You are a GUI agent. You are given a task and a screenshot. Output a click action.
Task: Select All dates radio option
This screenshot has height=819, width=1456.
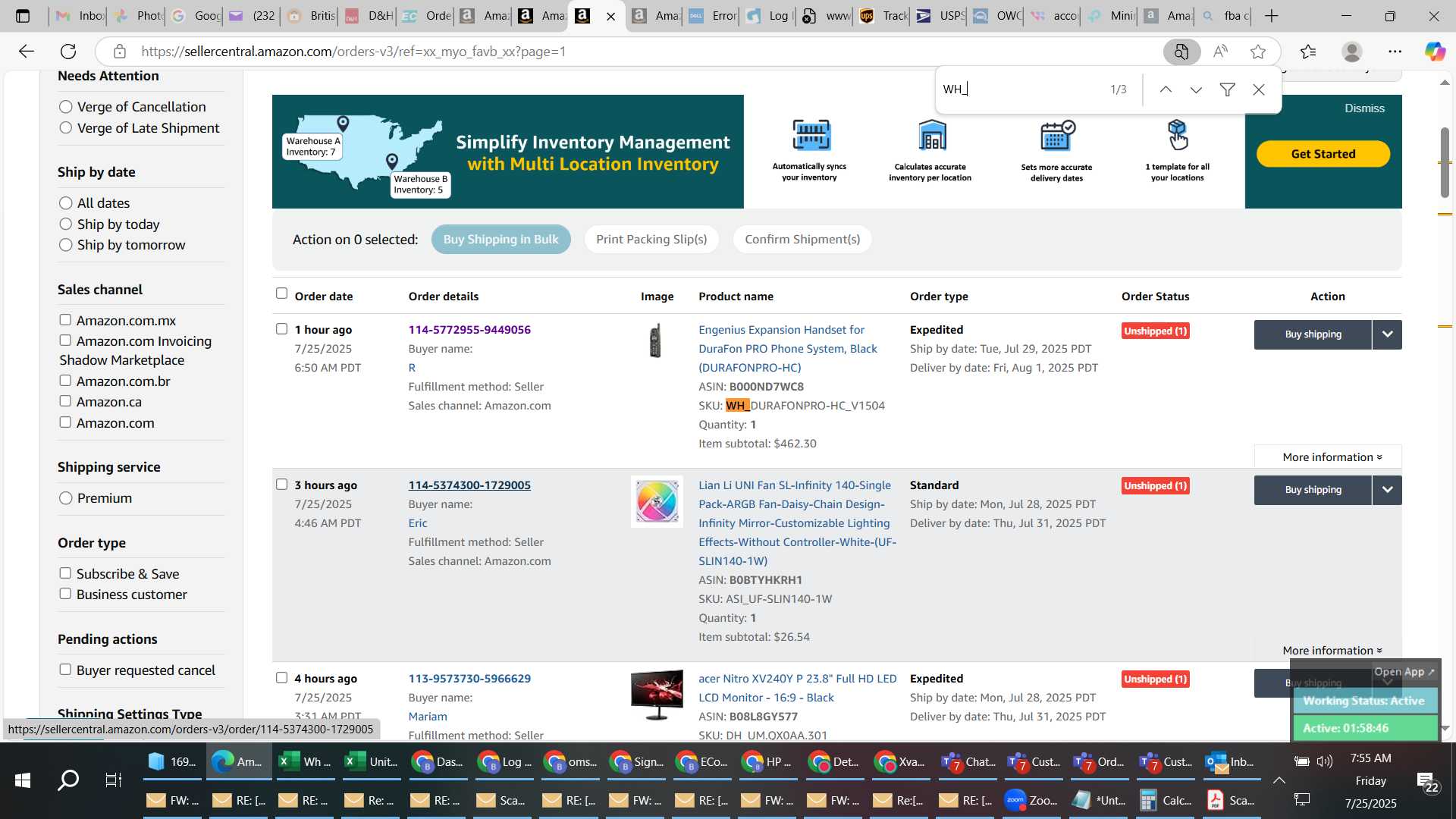pyautogui.click(x=66, y=203)
